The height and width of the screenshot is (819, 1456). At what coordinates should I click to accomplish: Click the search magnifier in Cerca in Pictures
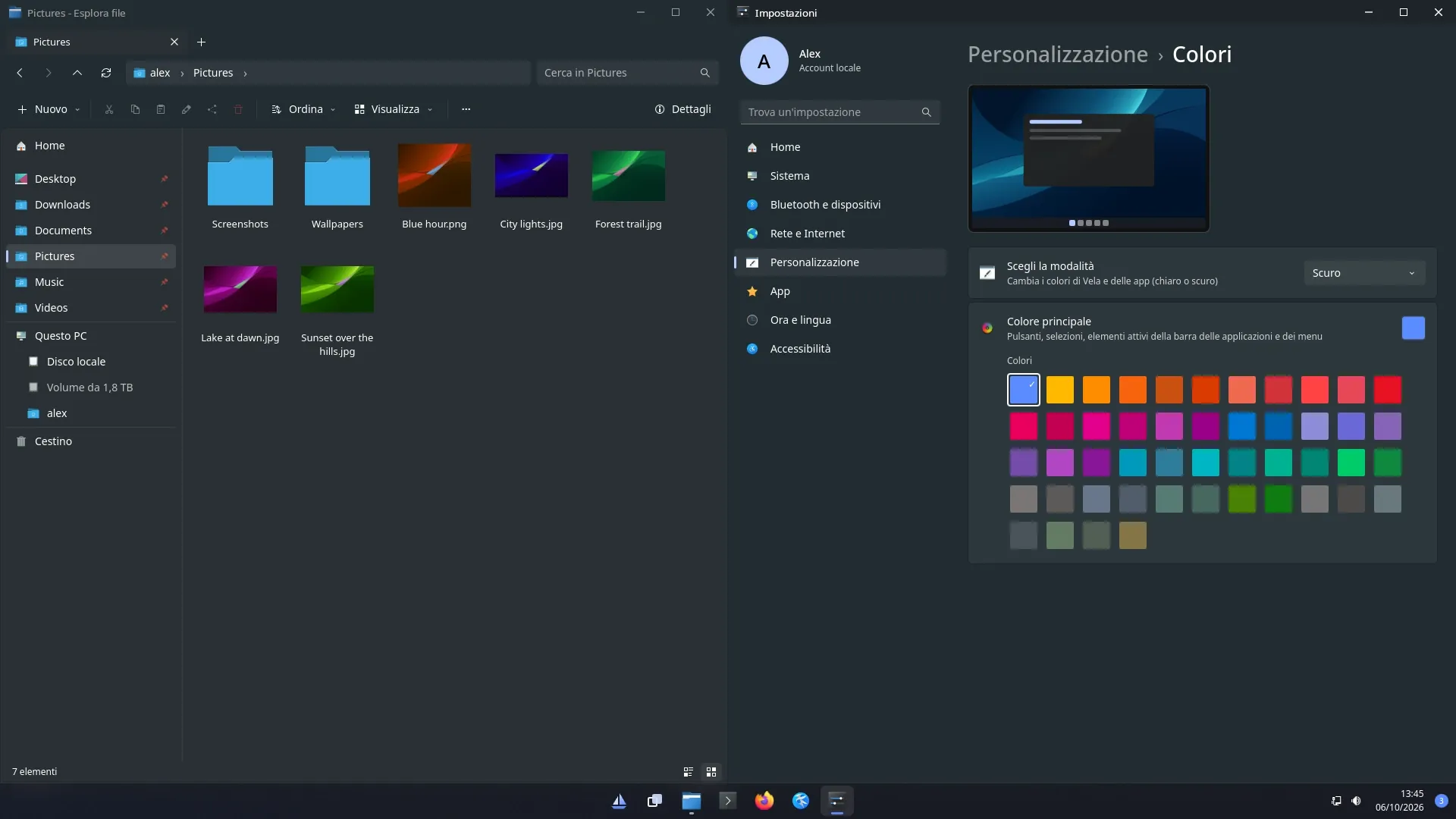pyautogui.click(x=704, y=73)
